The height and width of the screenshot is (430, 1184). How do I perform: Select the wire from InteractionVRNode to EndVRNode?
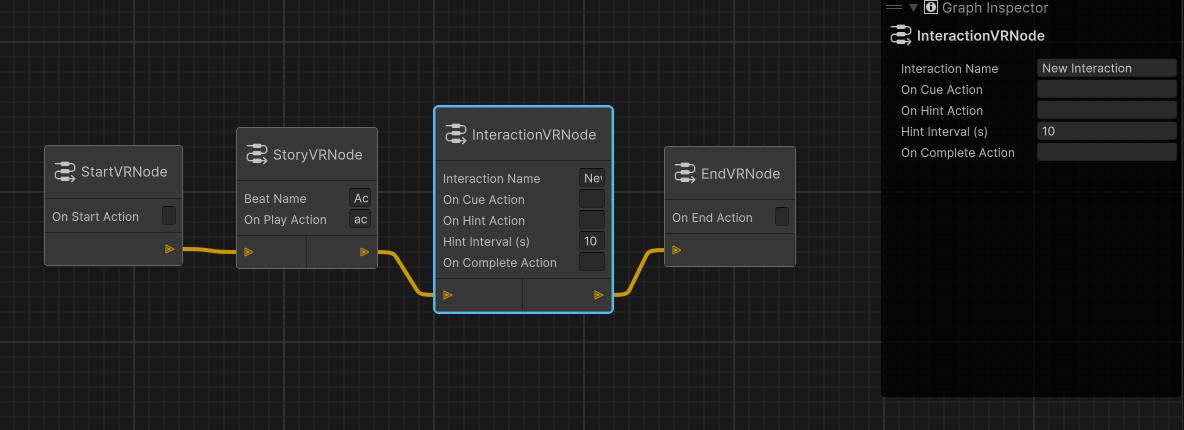point(639,272)
